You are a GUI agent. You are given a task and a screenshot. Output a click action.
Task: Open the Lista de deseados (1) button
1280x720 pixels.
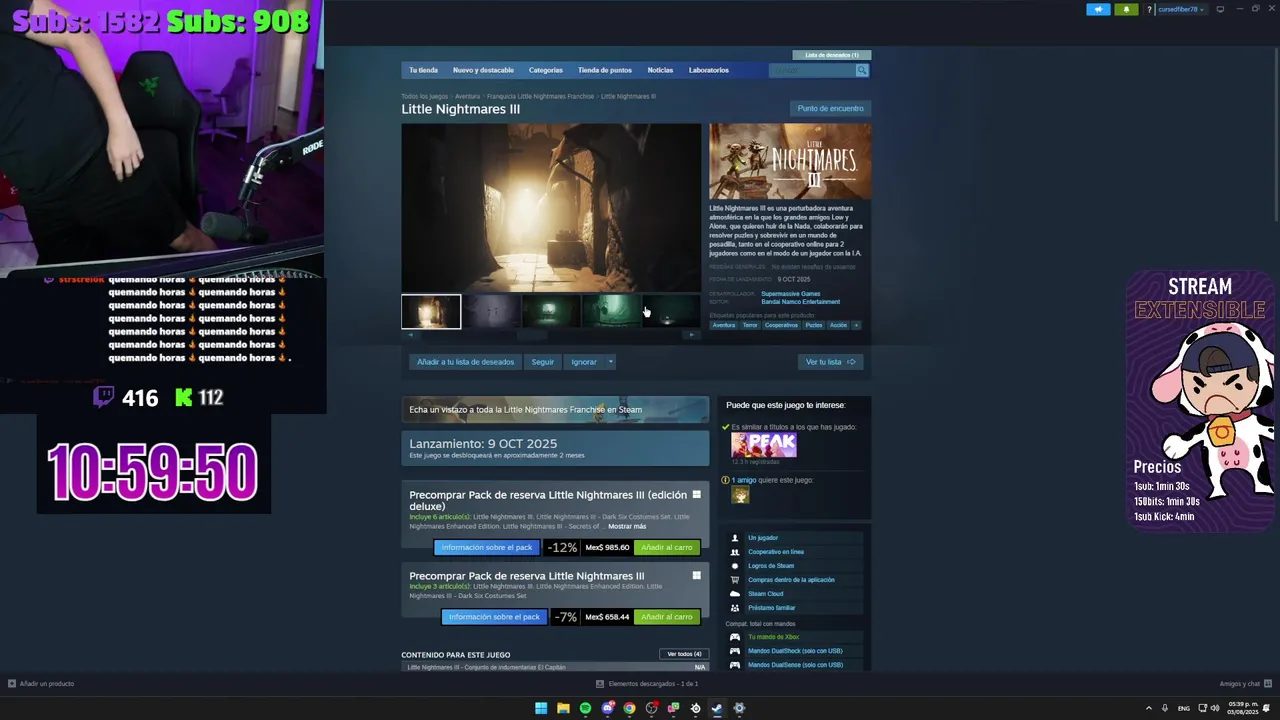832,55
